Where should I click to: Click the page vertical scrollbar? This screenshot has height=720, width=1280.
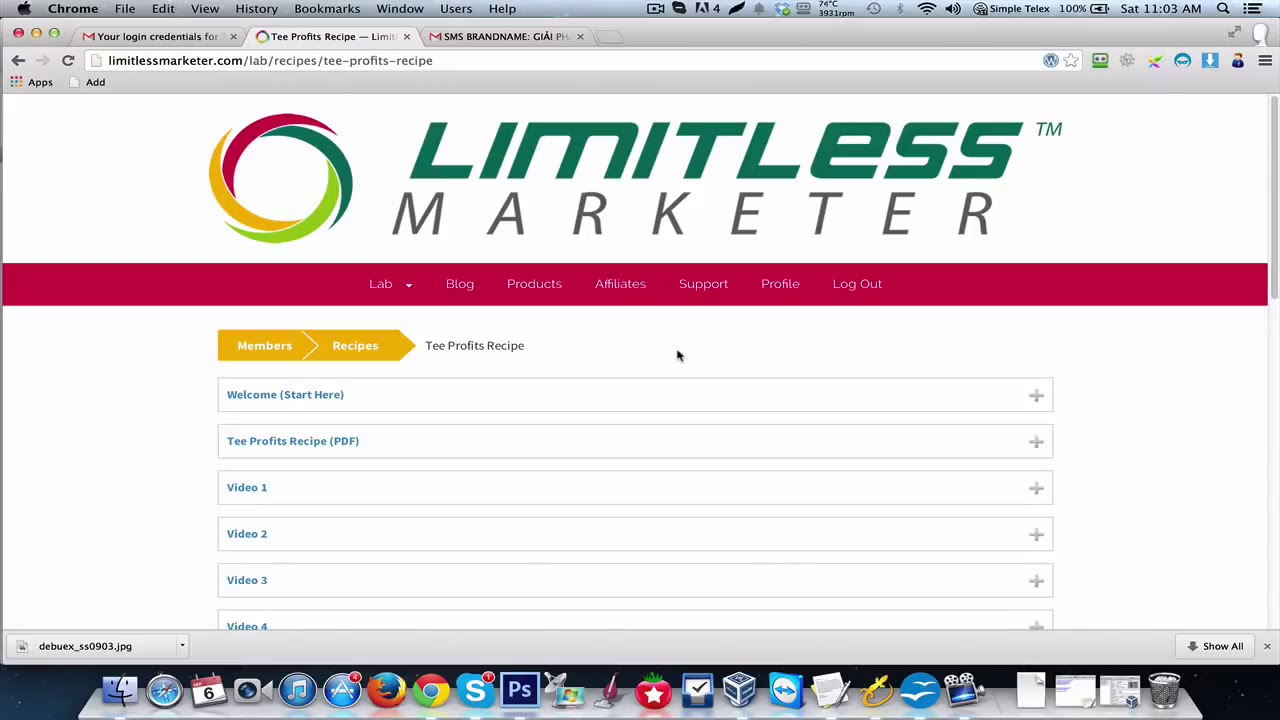click(1274, 200)
